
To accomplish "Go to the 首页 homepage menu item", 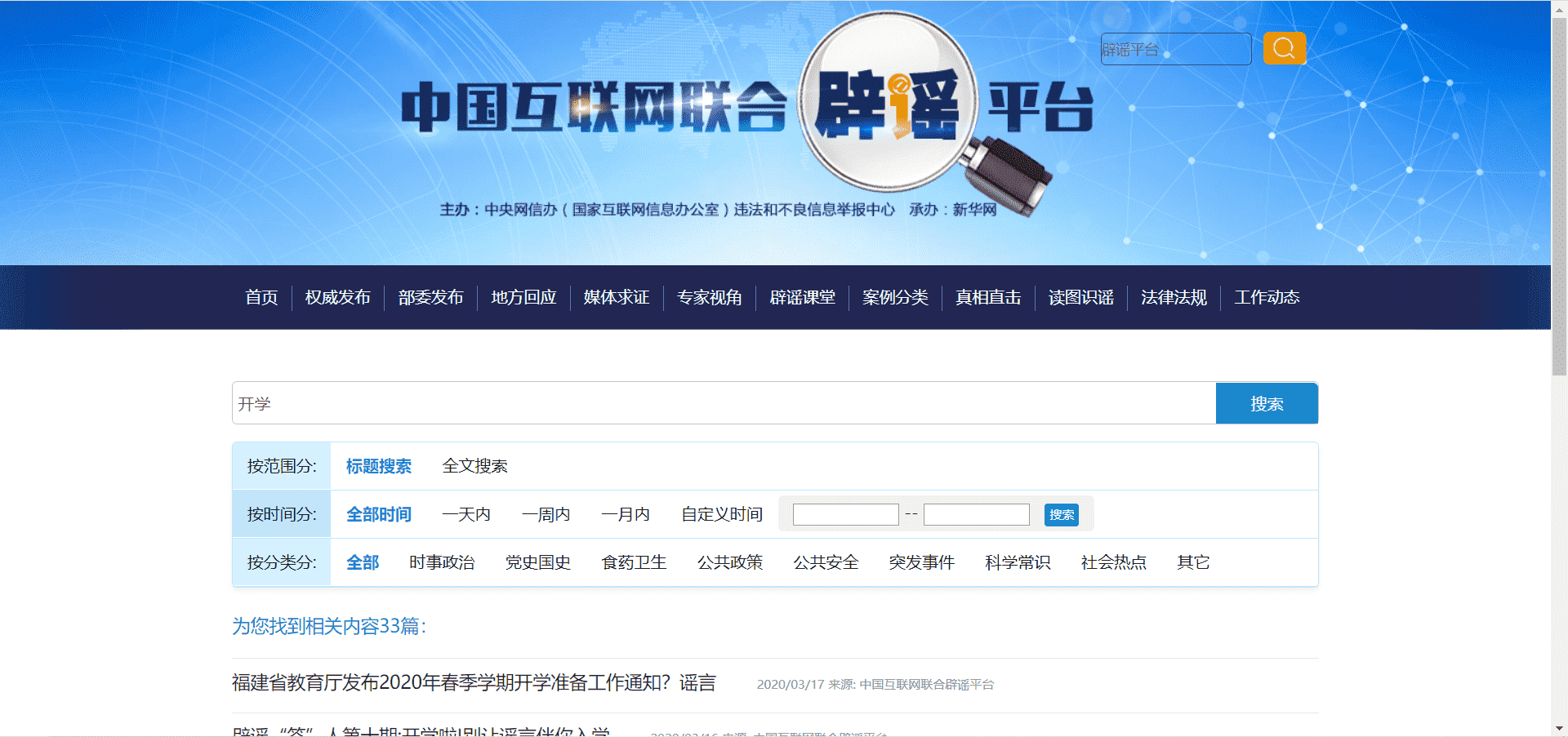I will pos(261,297).
